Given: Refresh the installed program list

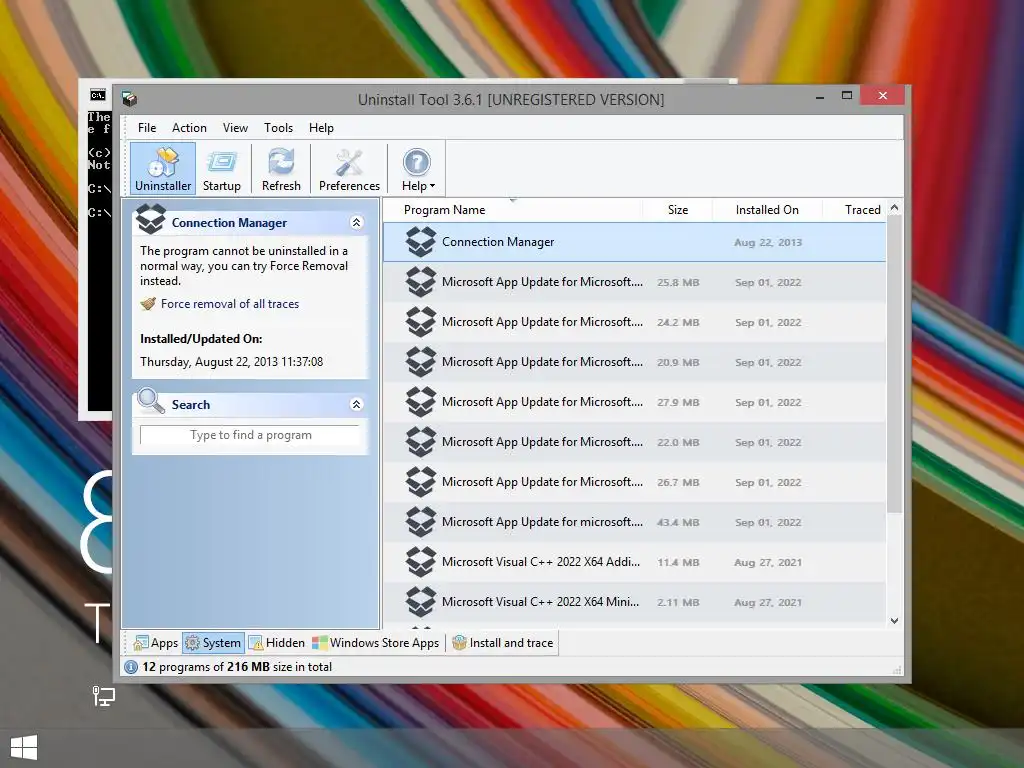Looking at the screenshot, I should pos(281,168).
